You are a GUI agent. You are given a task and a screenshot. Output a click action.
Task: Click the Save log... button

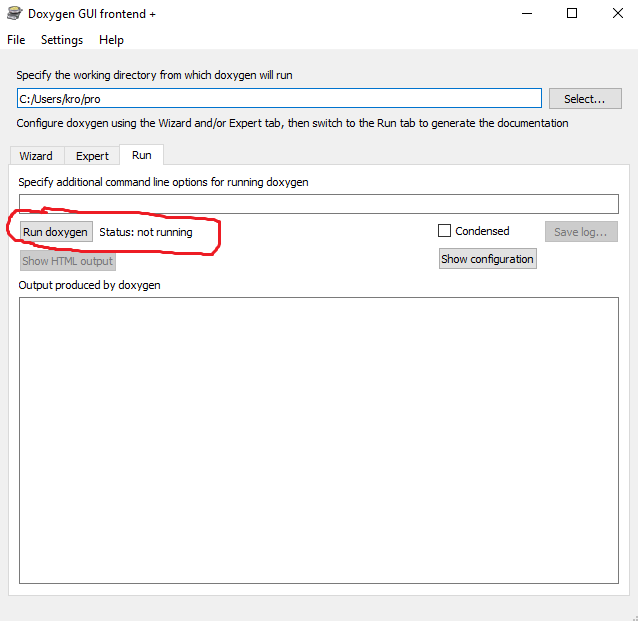coord(581,232)
